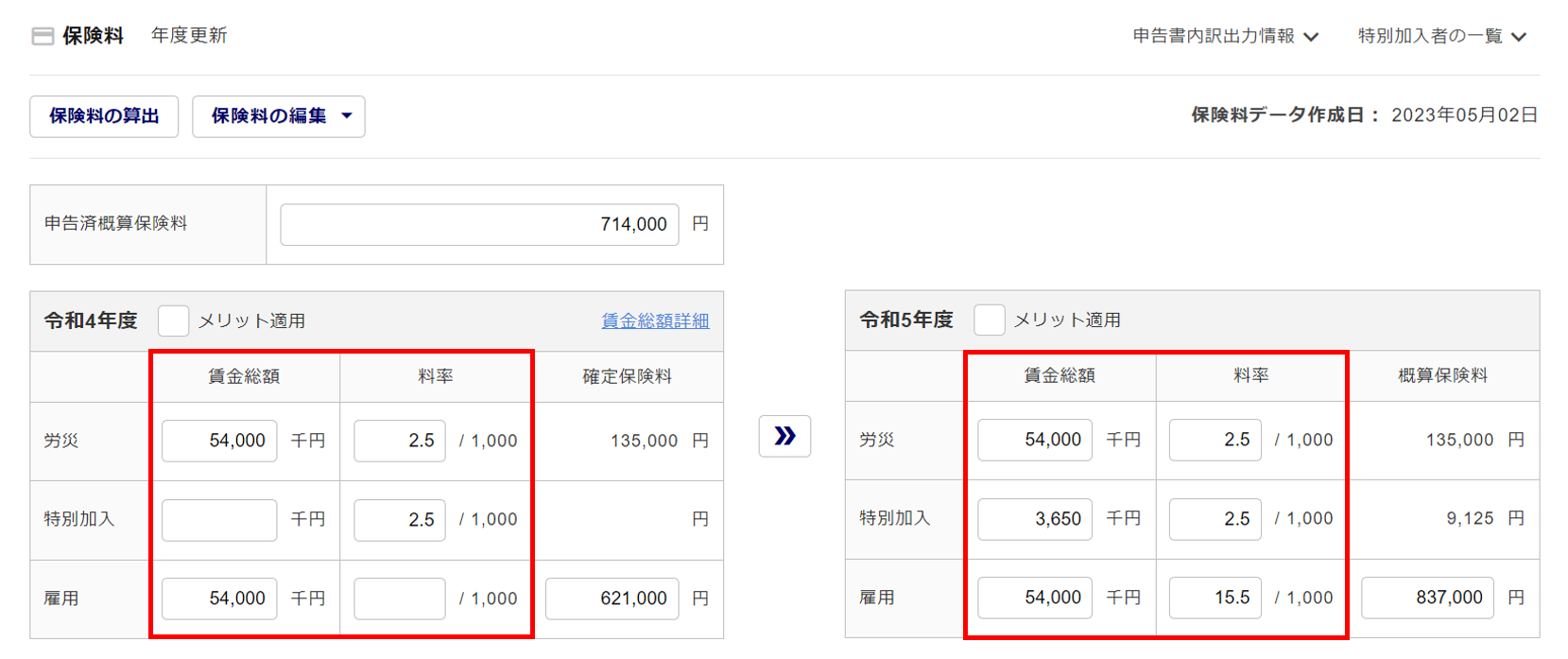This screenshot has width=1568, height=659.
Task: Click 特別加入 row label in 令和5年度 table
Action: (x=895, y=518)
